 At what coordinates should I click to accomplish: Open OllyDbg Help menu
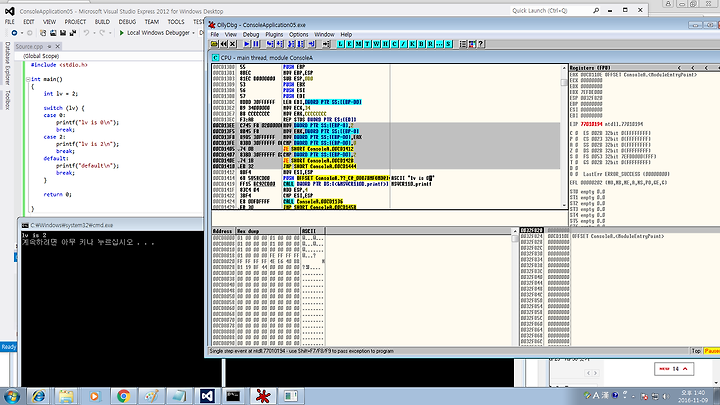click(x=346, y=34)
